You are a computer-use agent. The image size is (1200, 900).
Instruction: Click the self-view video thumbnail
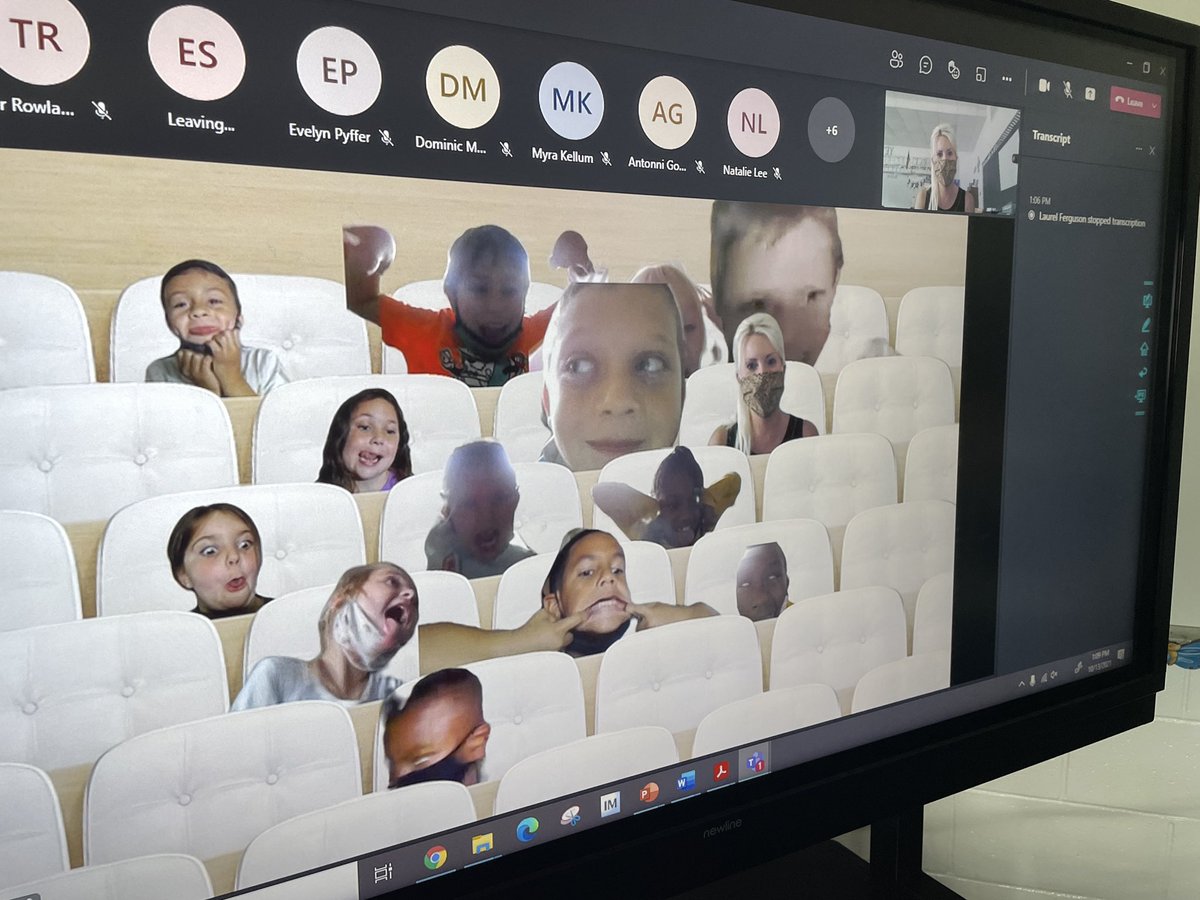pyautogui.click(x=950, y=152)
